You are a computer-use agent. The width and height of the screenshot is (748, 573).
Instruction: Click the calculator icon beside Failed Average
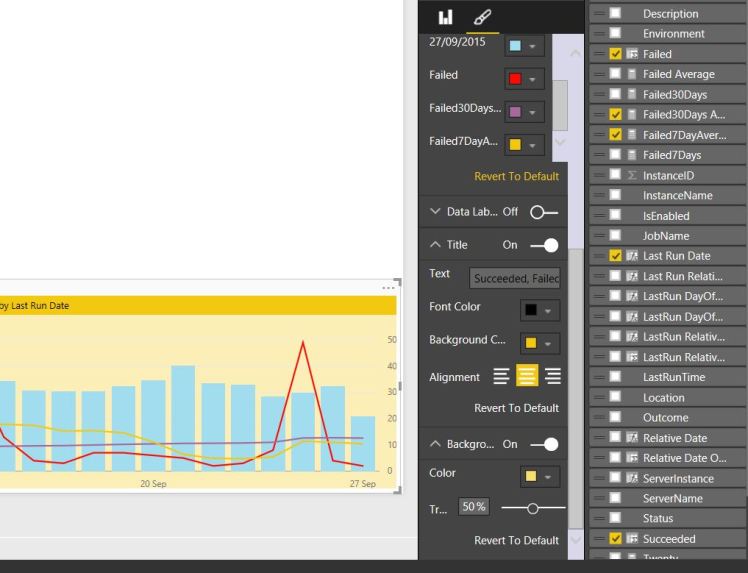click(631, 74)
